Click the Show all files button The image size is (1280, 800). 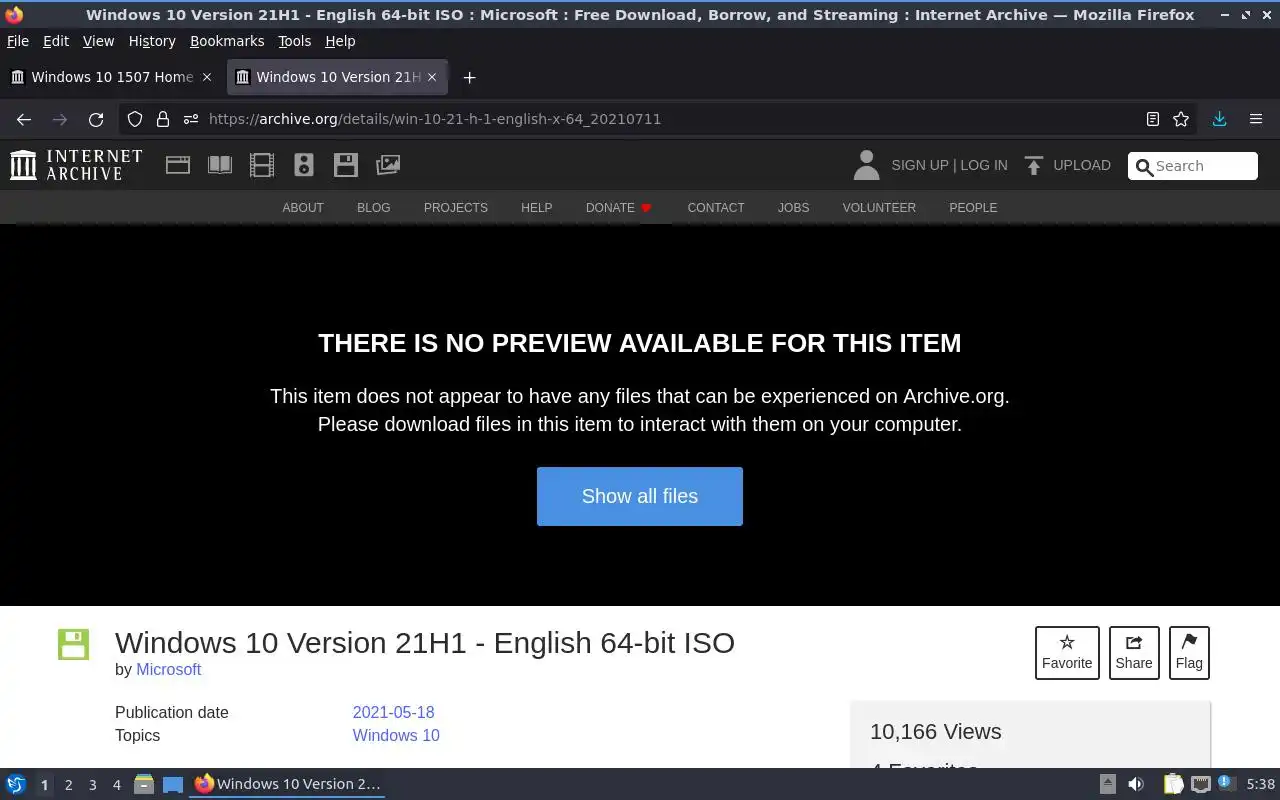coord(640,496)
